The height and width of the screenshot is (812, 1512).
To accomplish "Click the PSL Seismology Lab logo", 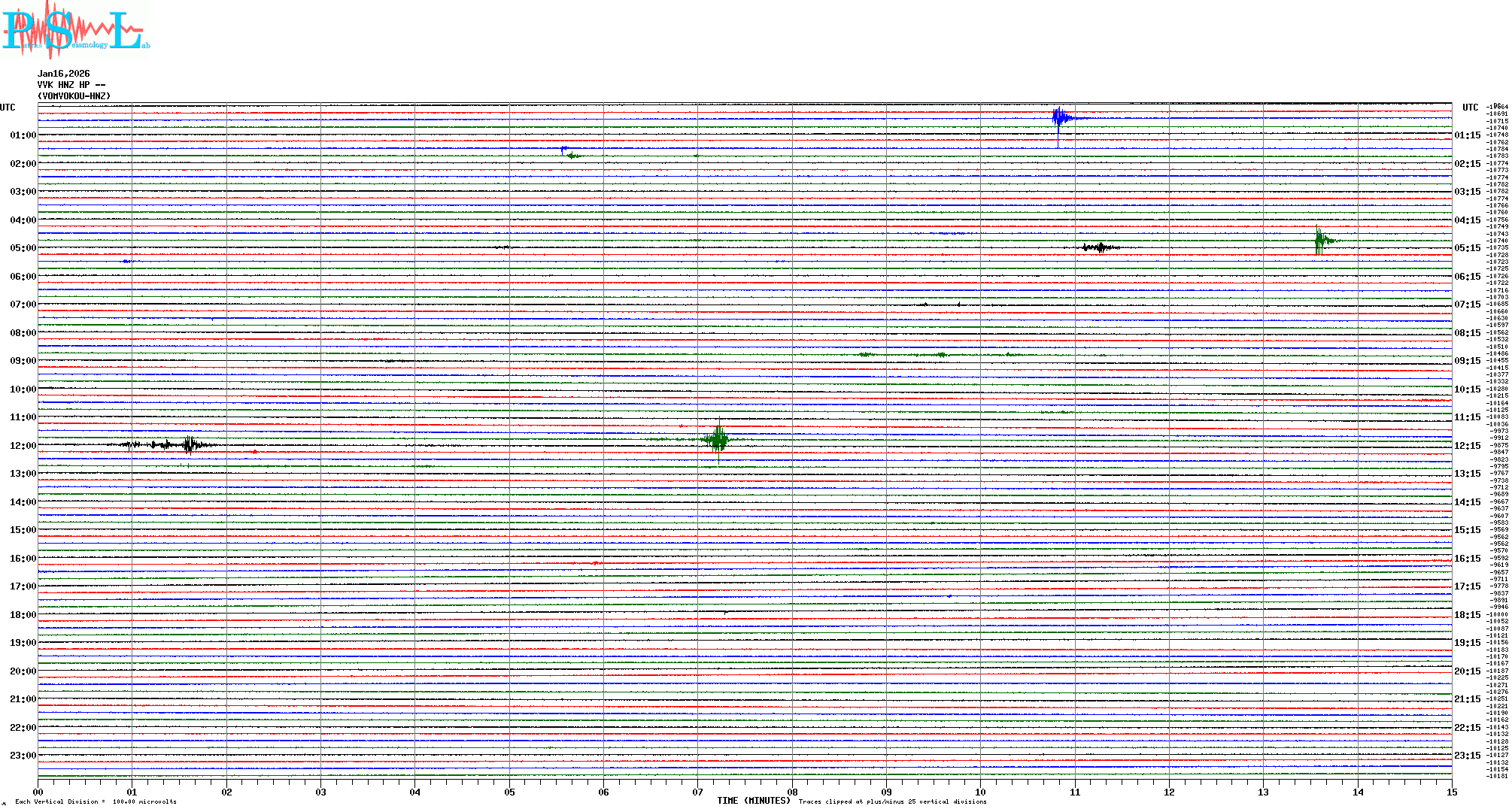I will 75,30.
